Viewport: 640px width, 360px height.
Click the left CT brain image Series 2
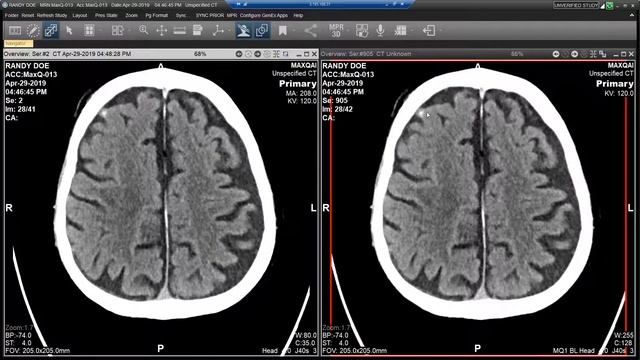coord(165,192)
